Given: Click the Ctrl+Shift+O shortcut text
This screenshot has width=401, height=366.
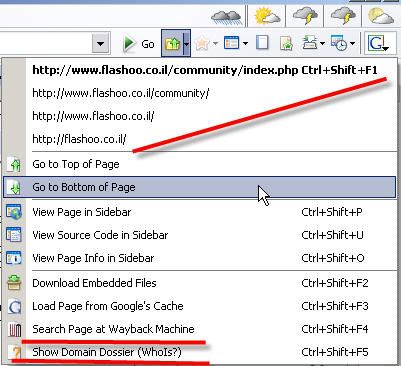Looking at the screenshot, I should click(333, 258).
